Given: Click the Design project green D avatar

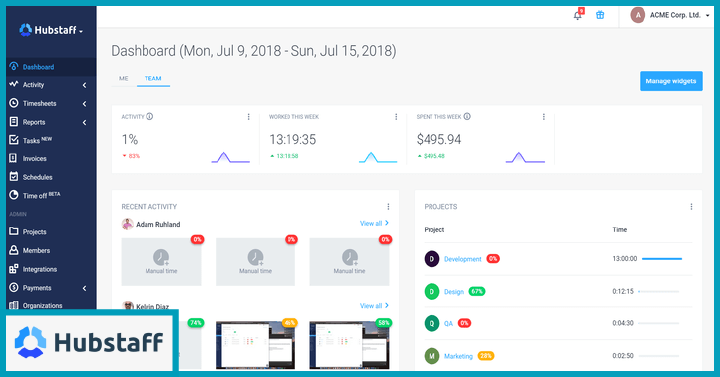Looking at the screenshot, I should pyautogui.click(x=432, y=292).
